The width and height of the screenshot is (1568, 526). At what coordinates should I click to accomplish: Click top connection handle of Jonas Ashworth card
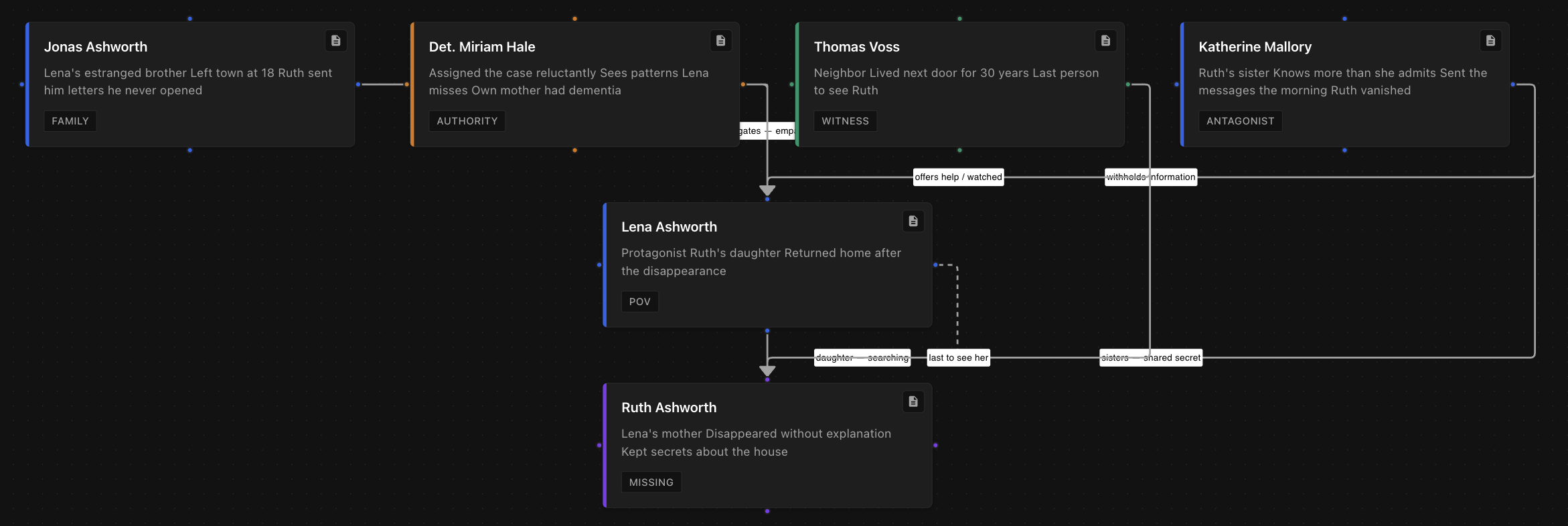pyautogui.click(x=190, y=19)
